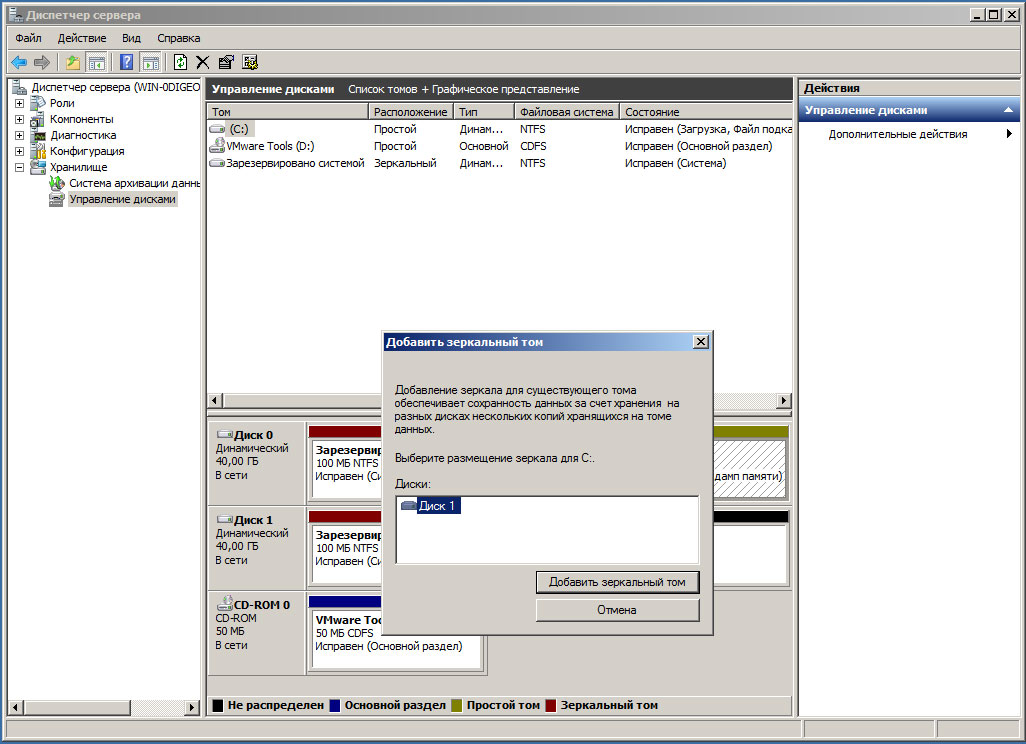Select Диск 1 in the disks list
1026x744 pixels.
(x=437, y=506)
